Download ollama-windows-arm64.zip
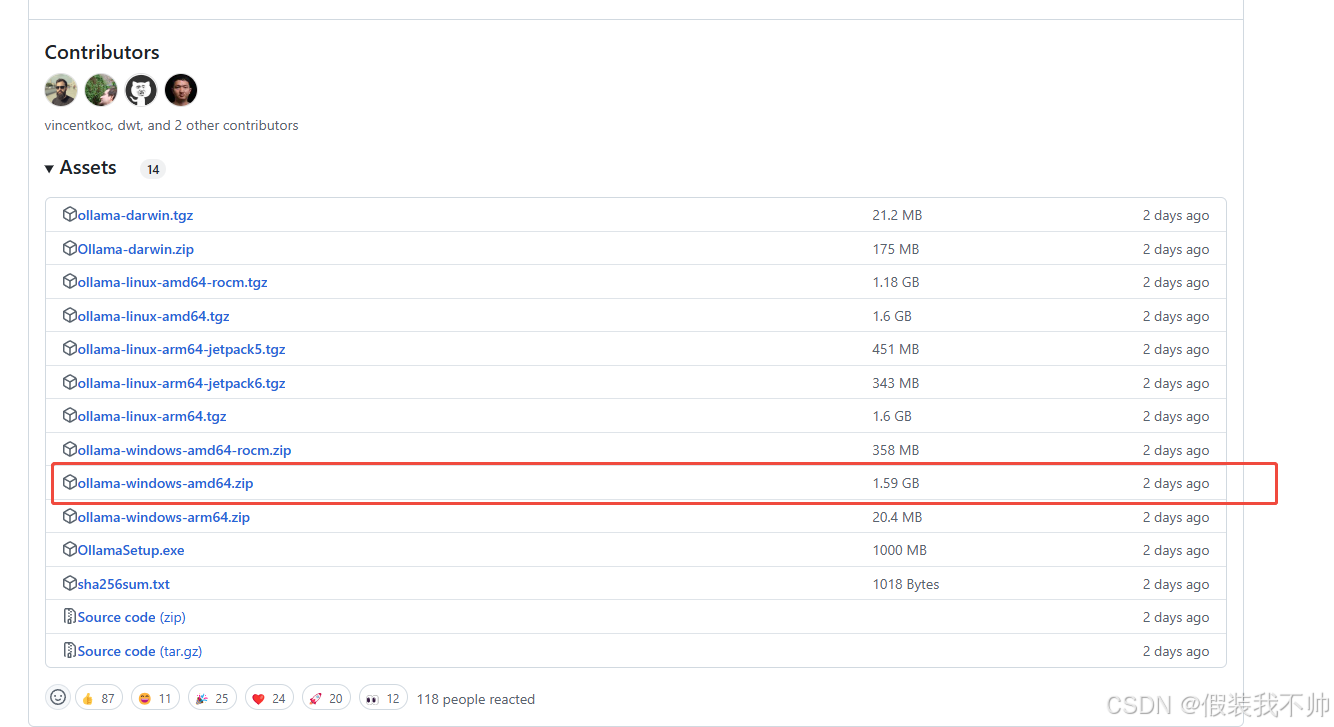1334x727 pixels. pyautogui.click(x=164, y=517)
